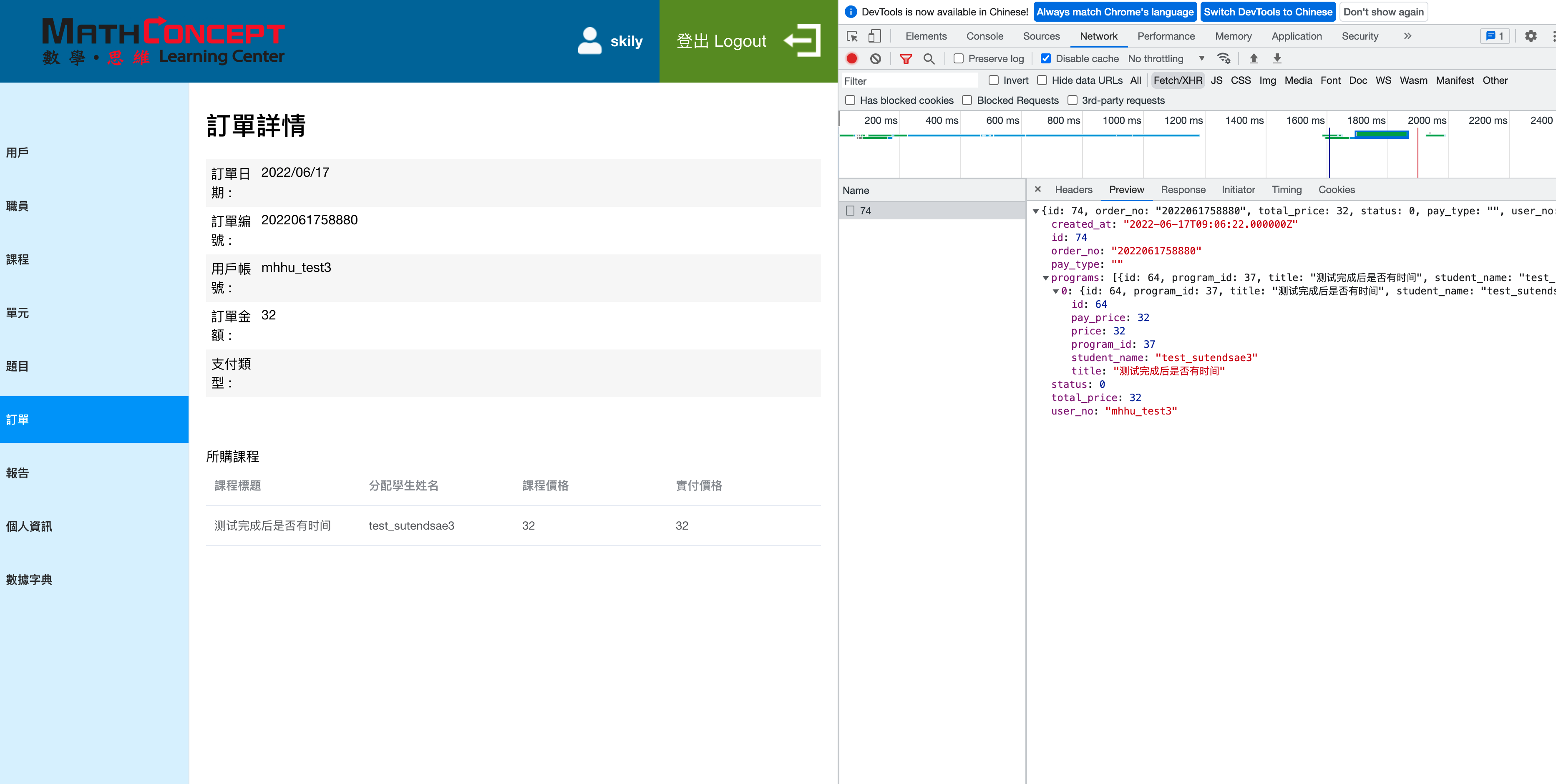
Task: Enable Blocked Requests checkbox
Action: (967, 100)
